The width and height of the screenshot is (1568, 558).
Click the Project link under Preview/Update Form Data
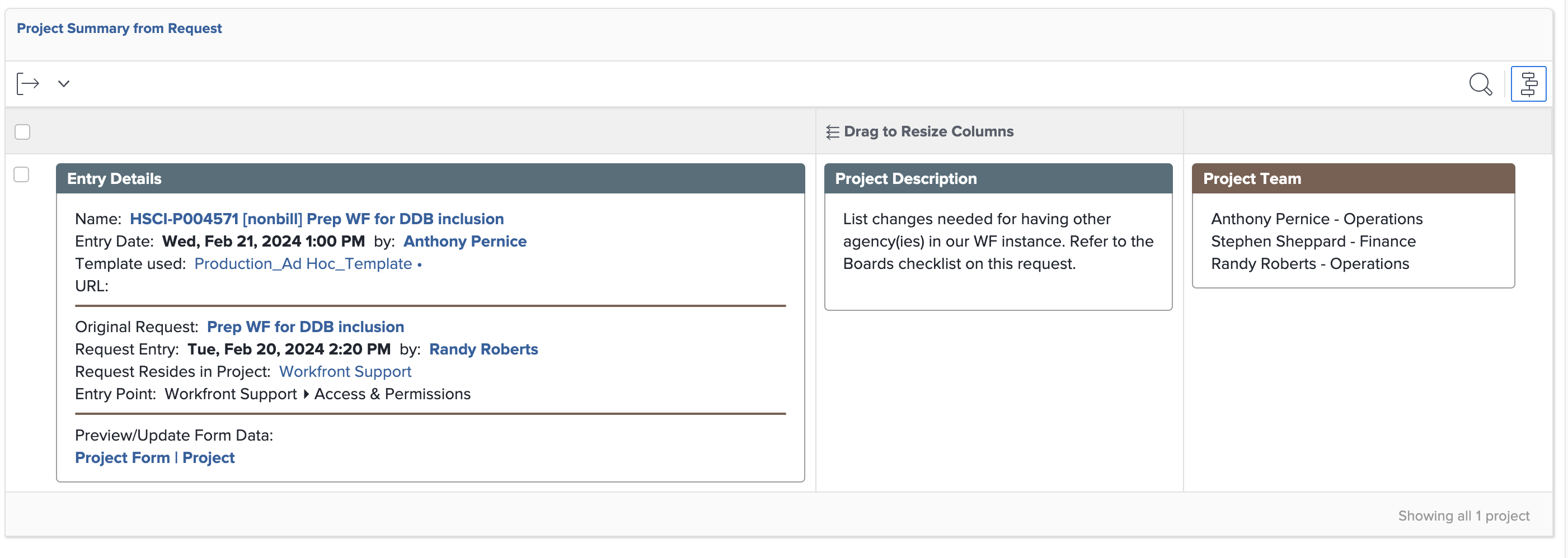[x=209, y=457]
